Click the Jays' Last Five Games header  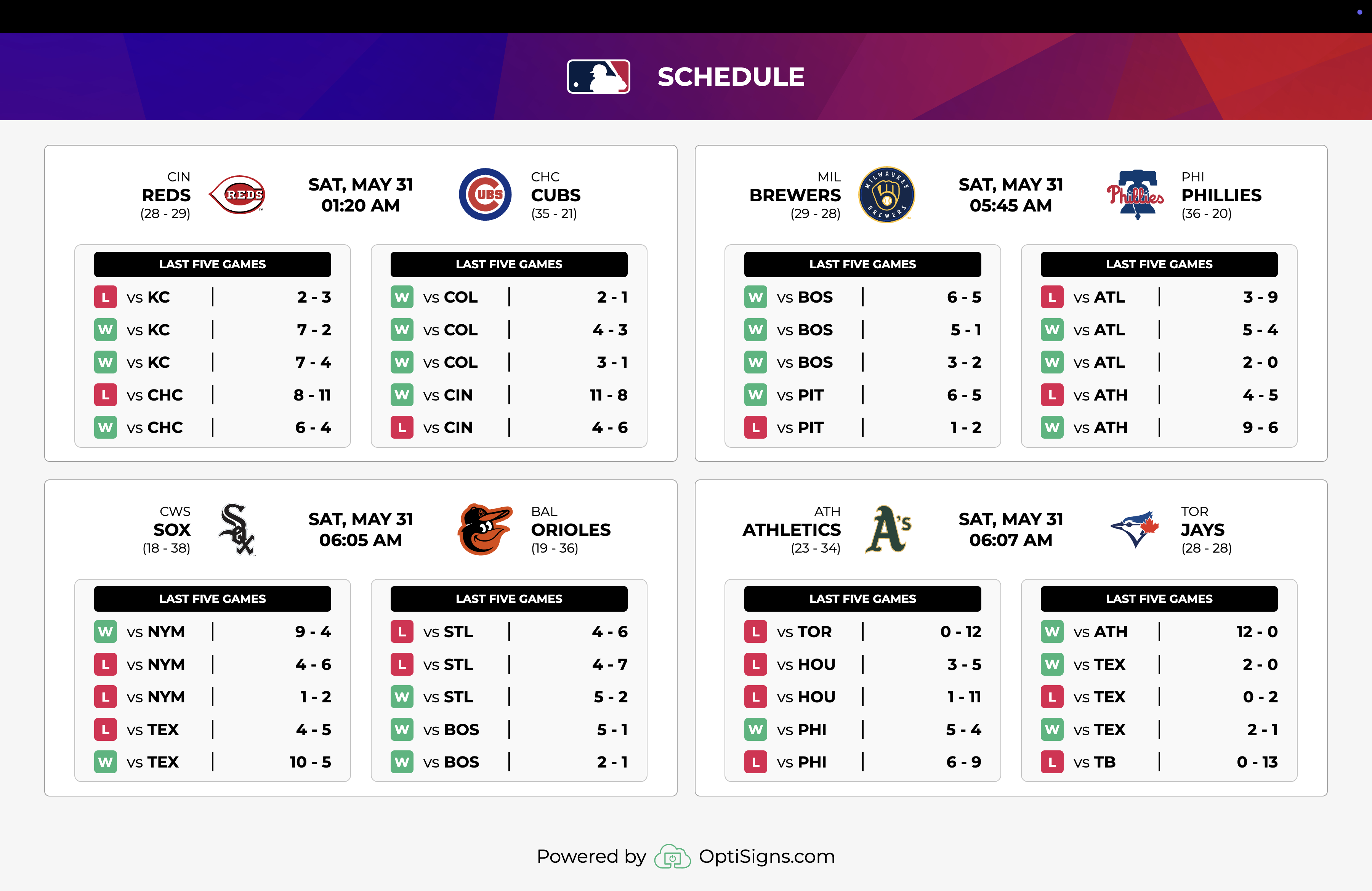(x=1159, y=599)
